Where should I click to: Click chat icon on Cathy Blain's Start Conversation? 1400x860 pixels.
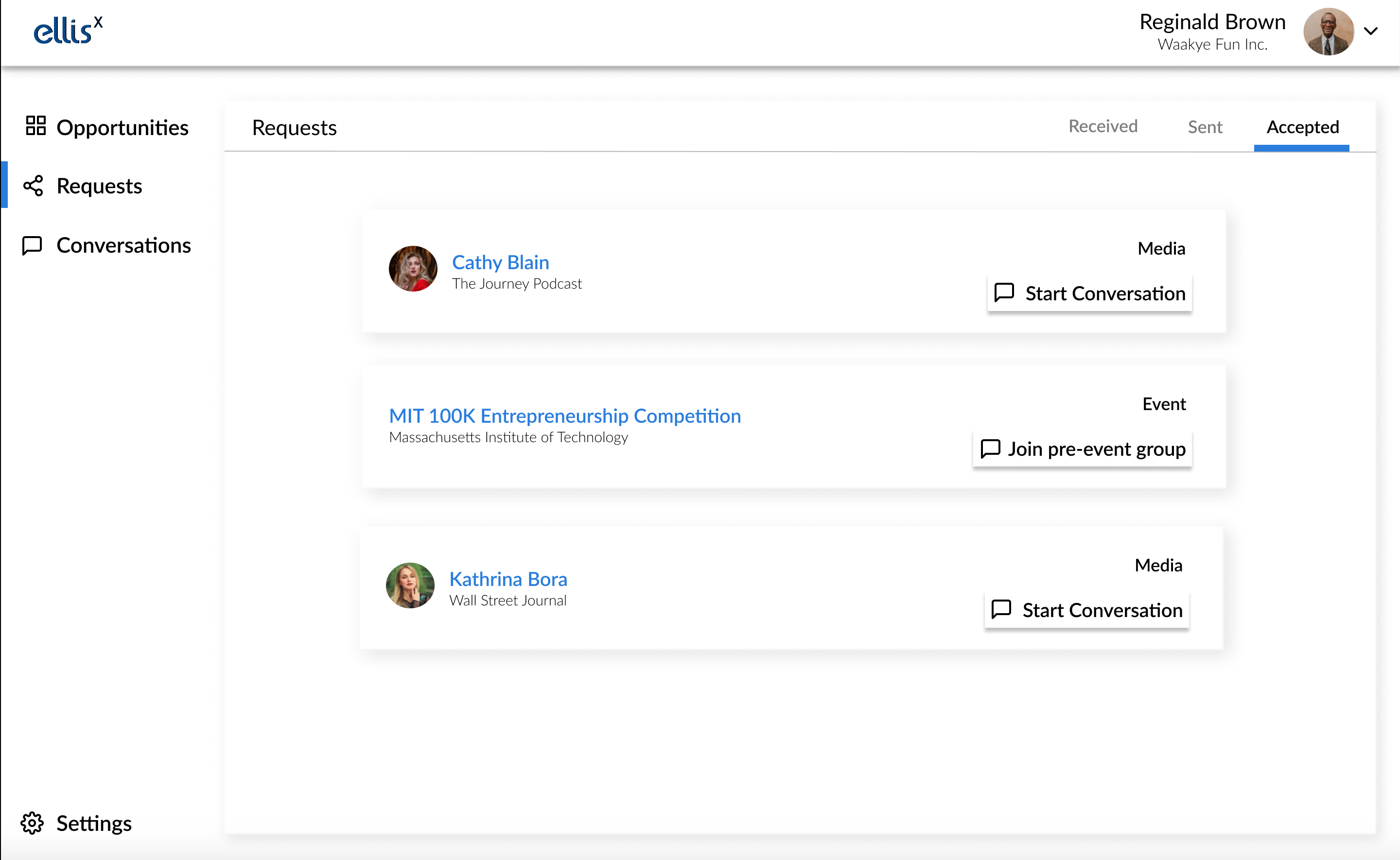[x=1003, y=292]
